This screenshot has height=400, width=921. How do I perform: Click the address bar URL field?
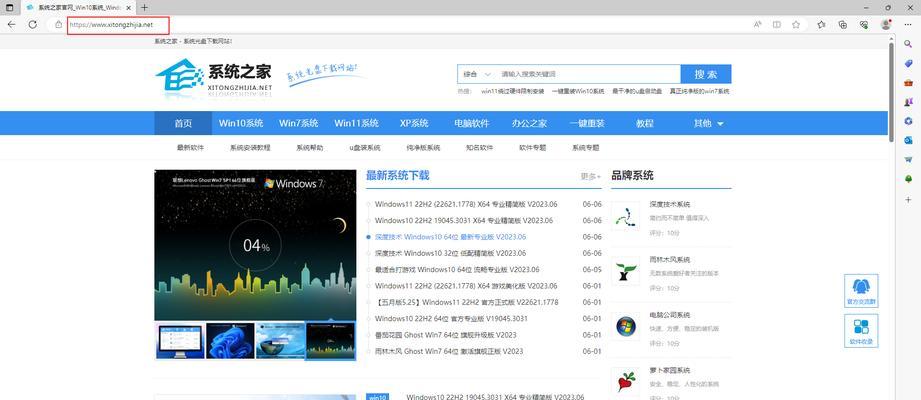pyautogui.click(x=112, y=25)
